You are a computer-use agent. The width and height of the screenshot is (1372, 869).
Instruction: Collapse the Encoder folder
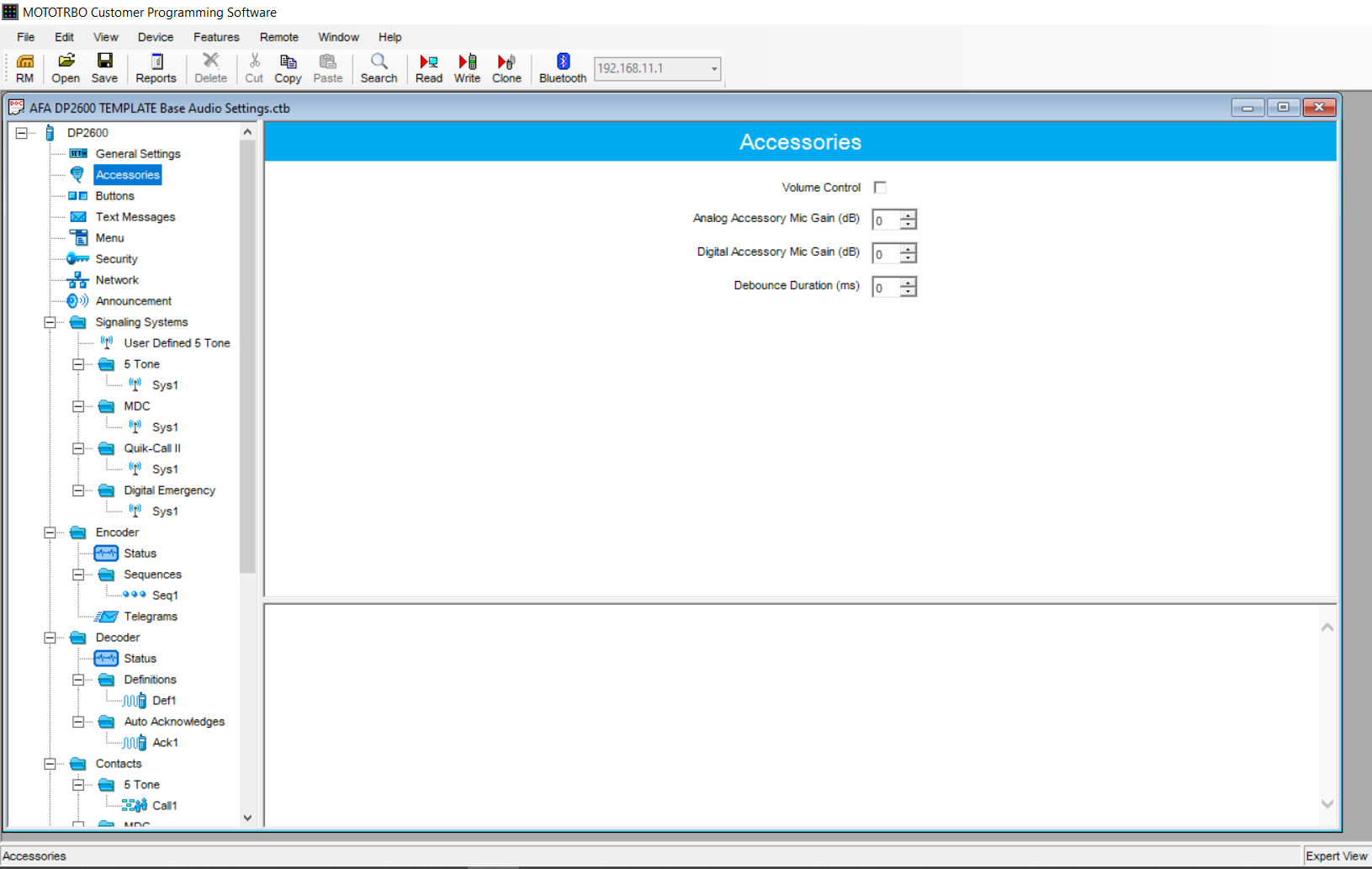50,533
